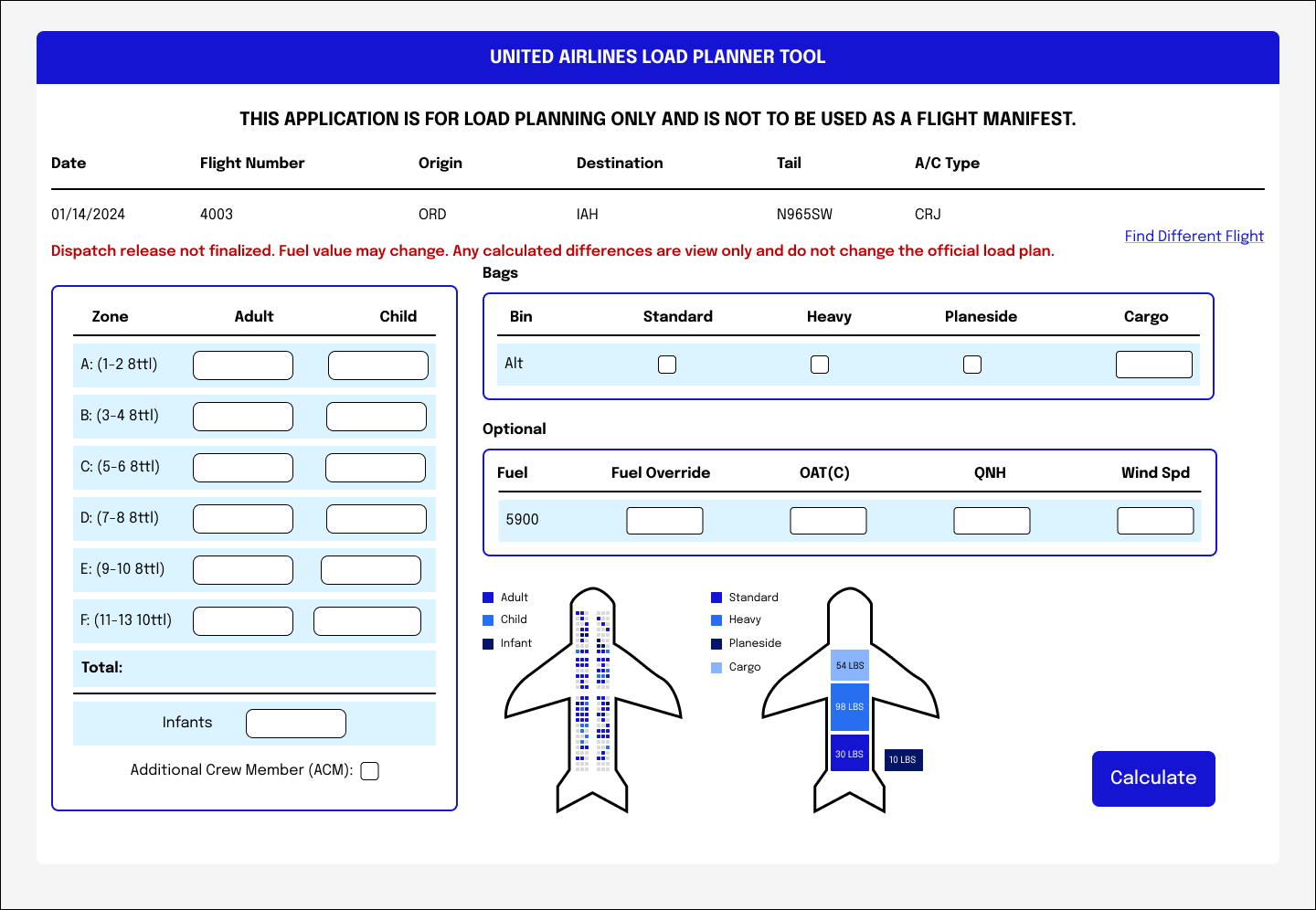The width and height of the screenshot is (1316, 910).
Task: Select Zone D child count field
Action: [x=377, y=519]
